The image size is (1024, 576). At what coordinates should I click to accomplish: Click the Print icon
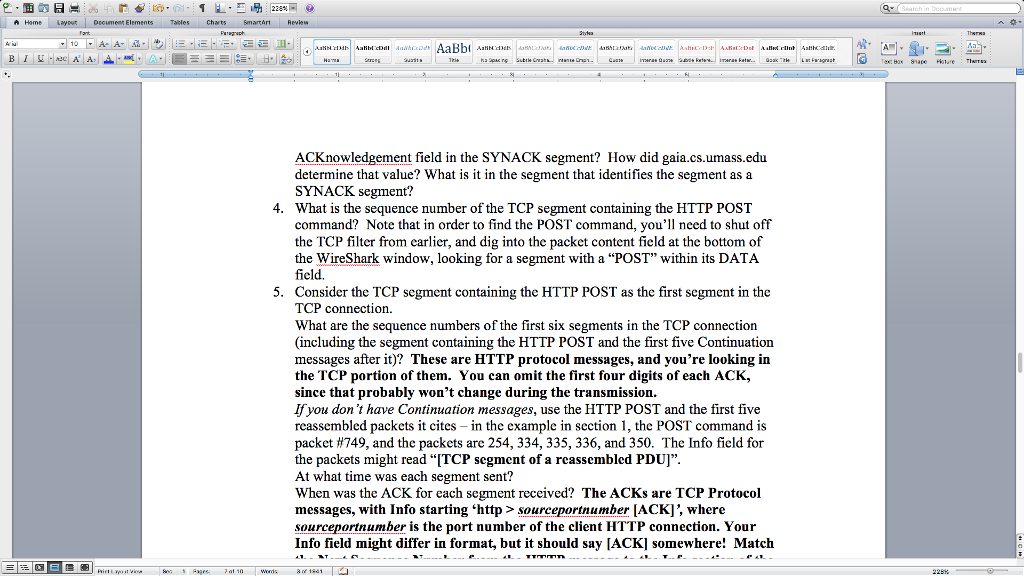coord(73,7)
